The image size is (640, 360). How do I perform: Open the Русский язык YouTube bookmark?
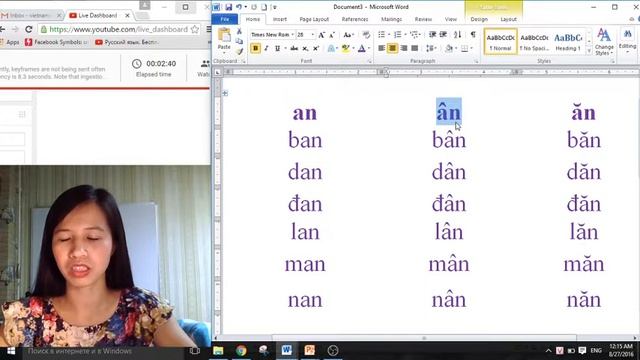[127, 42]
